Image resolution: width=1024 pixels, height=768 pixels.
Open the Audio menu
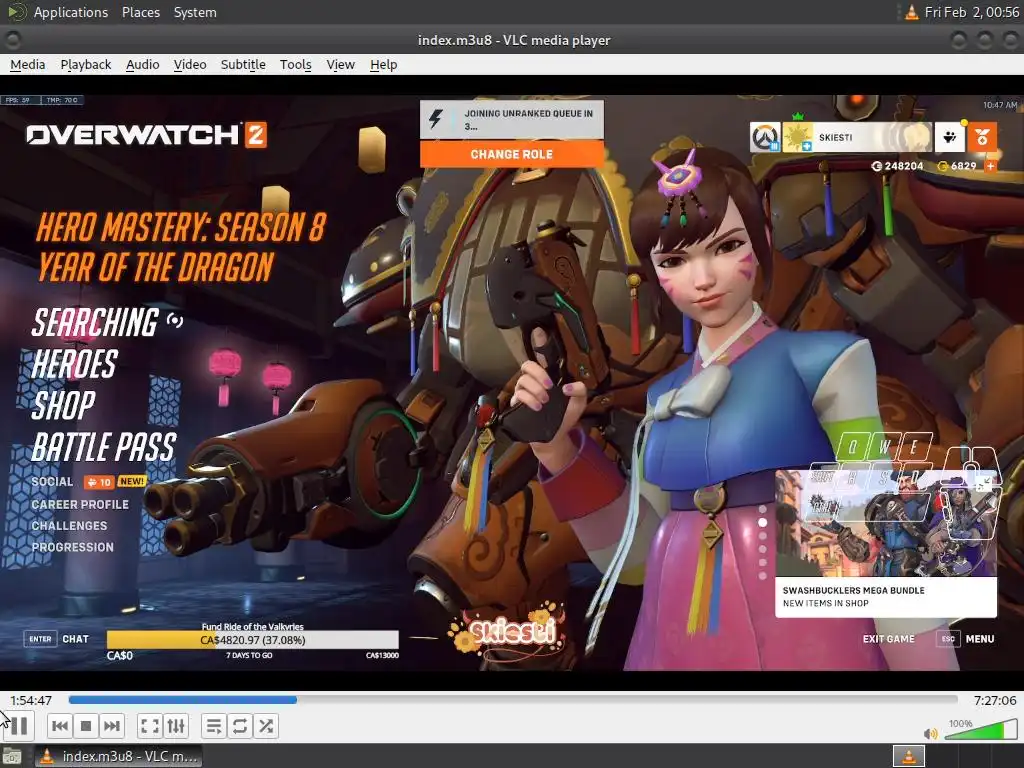(142, 65)
